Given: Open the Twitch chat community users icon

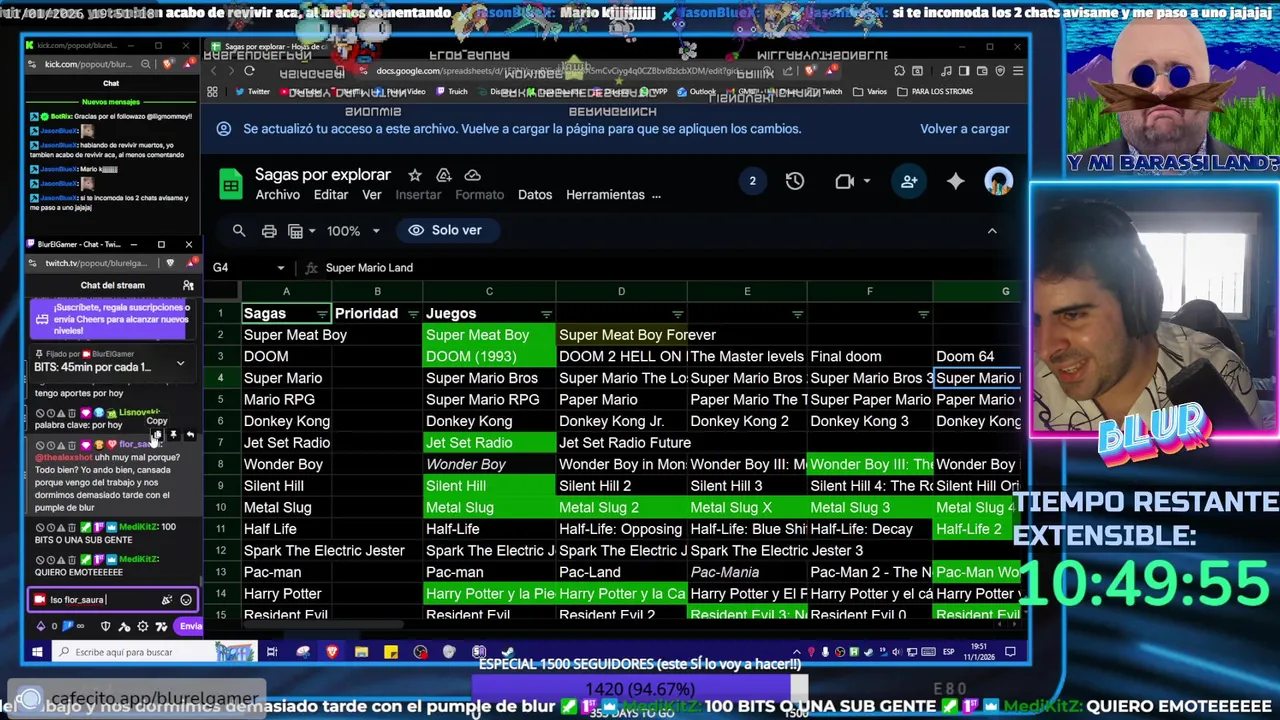Looking at the screenshot, I should (188, 285).
